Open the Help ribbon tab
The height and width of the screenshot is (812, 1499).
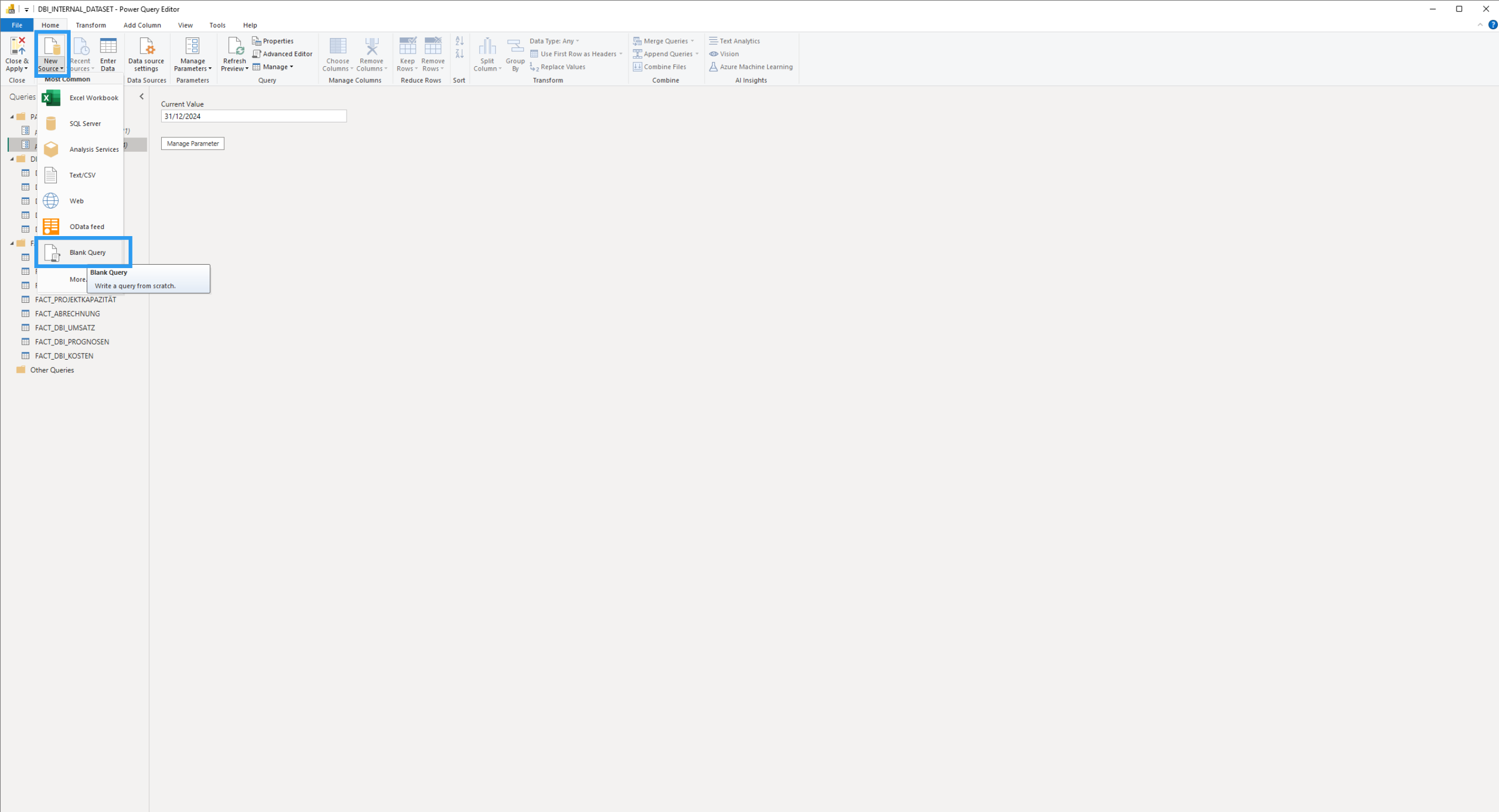[249, 25]
